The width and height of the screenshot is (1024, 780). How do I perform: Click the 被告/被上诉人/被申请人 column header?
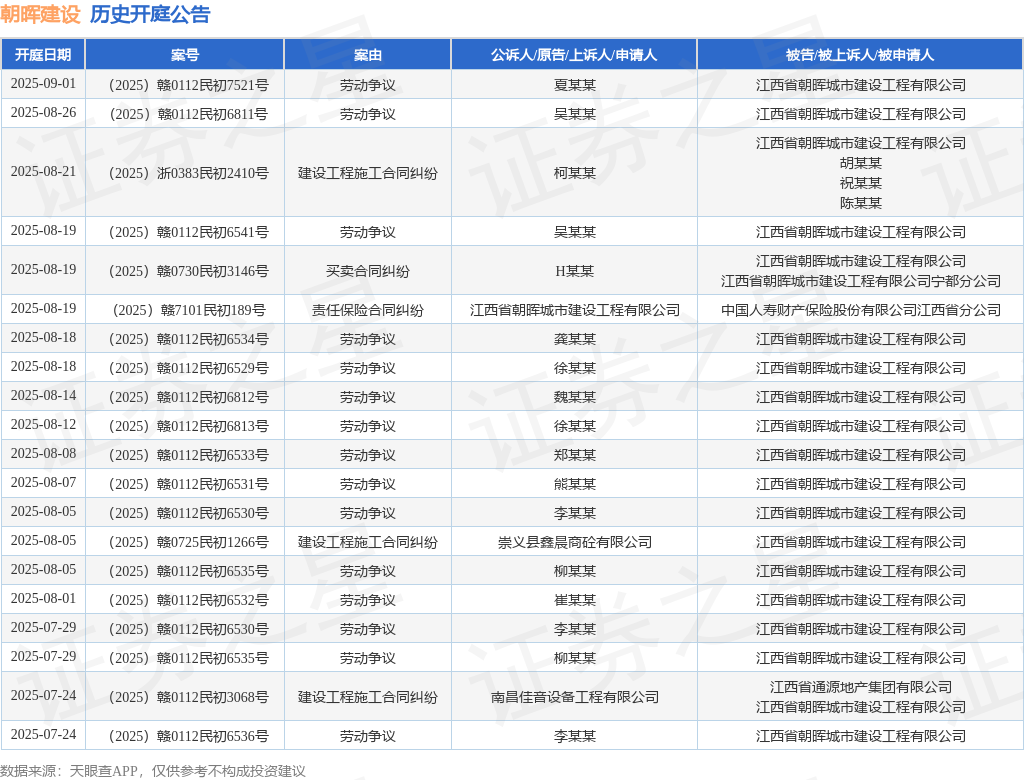point(860,55)
